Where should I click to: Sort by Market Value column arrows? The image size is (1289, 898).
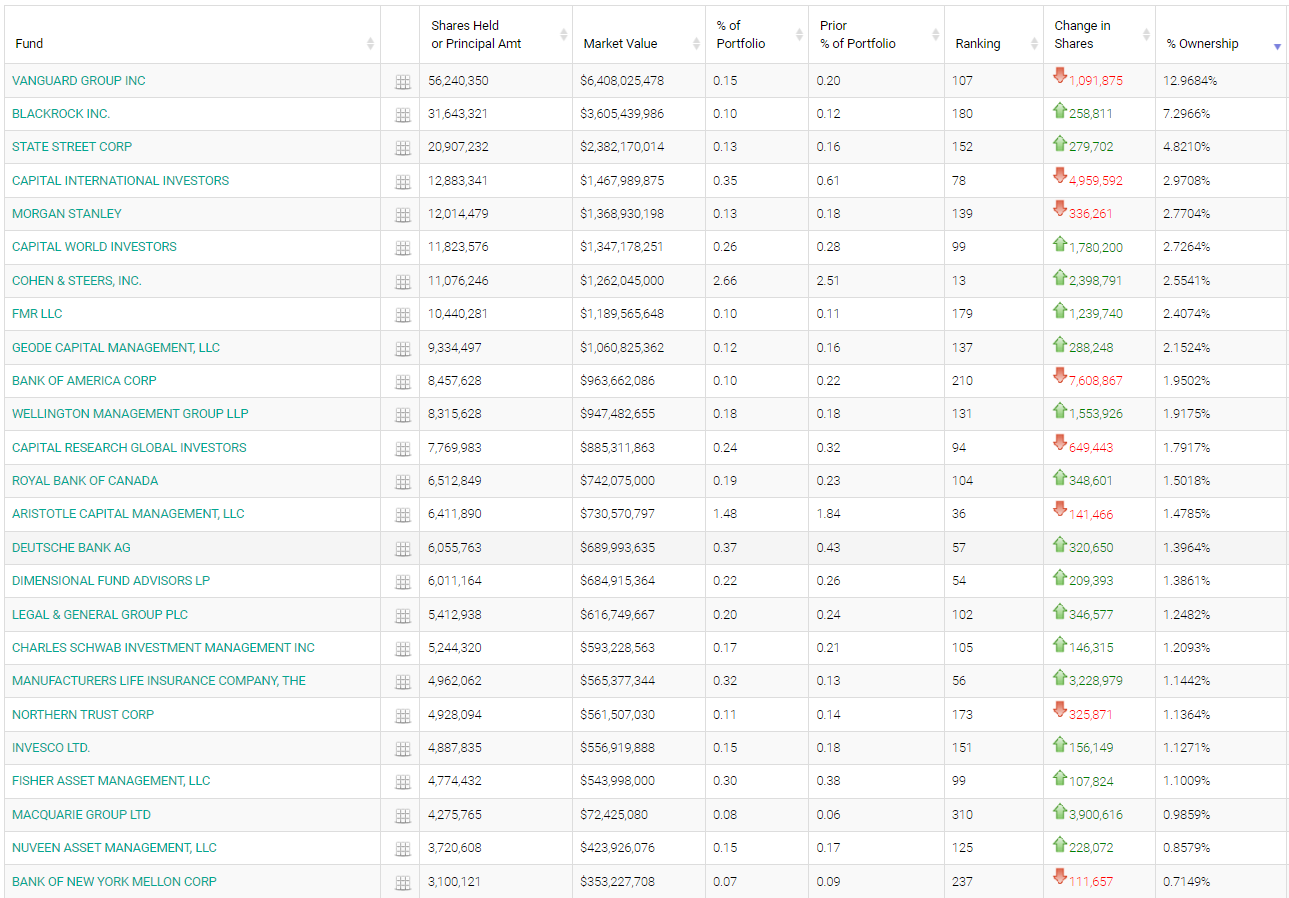696,44
